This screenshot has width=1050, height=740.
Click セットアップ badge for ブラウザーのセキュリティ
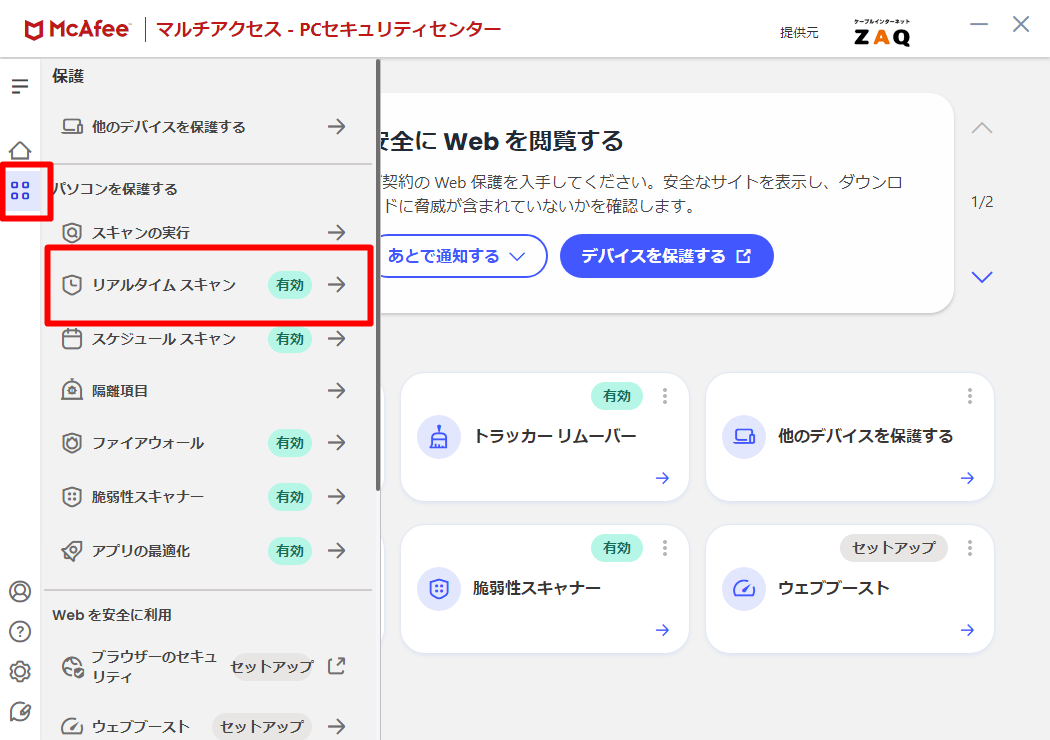[x=271, y=667]
